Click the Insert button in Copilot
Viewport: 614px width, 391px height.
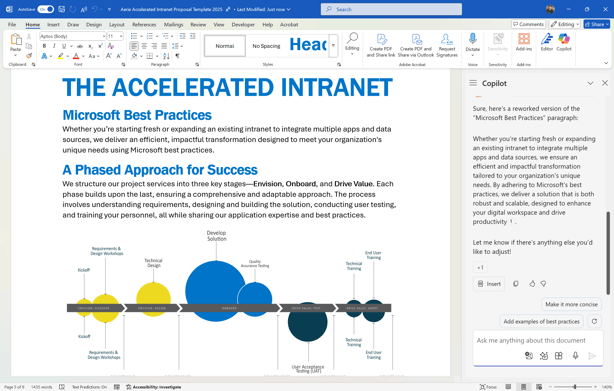click(489, 284)
